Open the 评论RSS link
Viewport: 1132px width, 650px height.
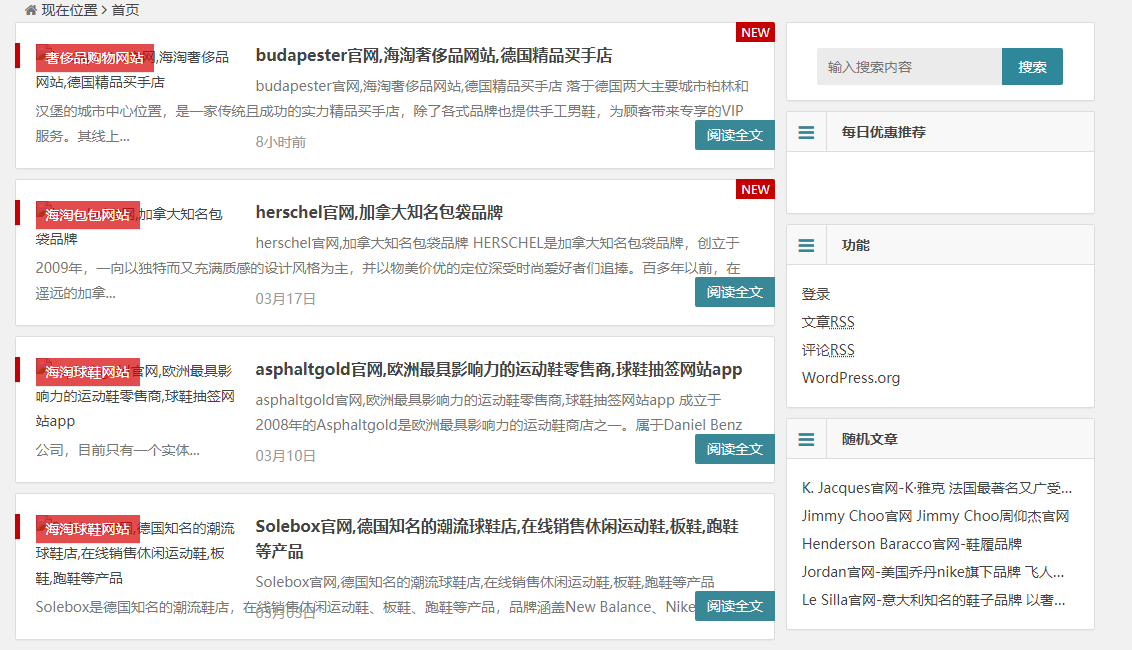coord(828,350)
